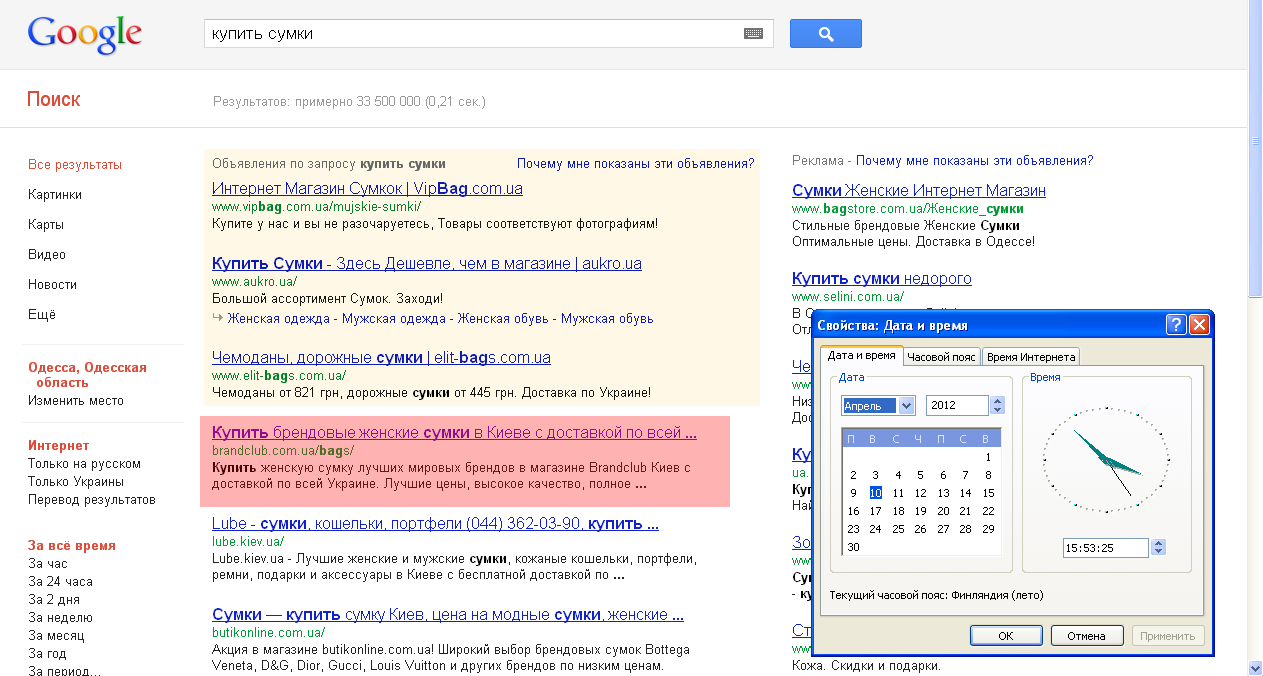
Task: Open Картинки search category
Action: point(55,195)
